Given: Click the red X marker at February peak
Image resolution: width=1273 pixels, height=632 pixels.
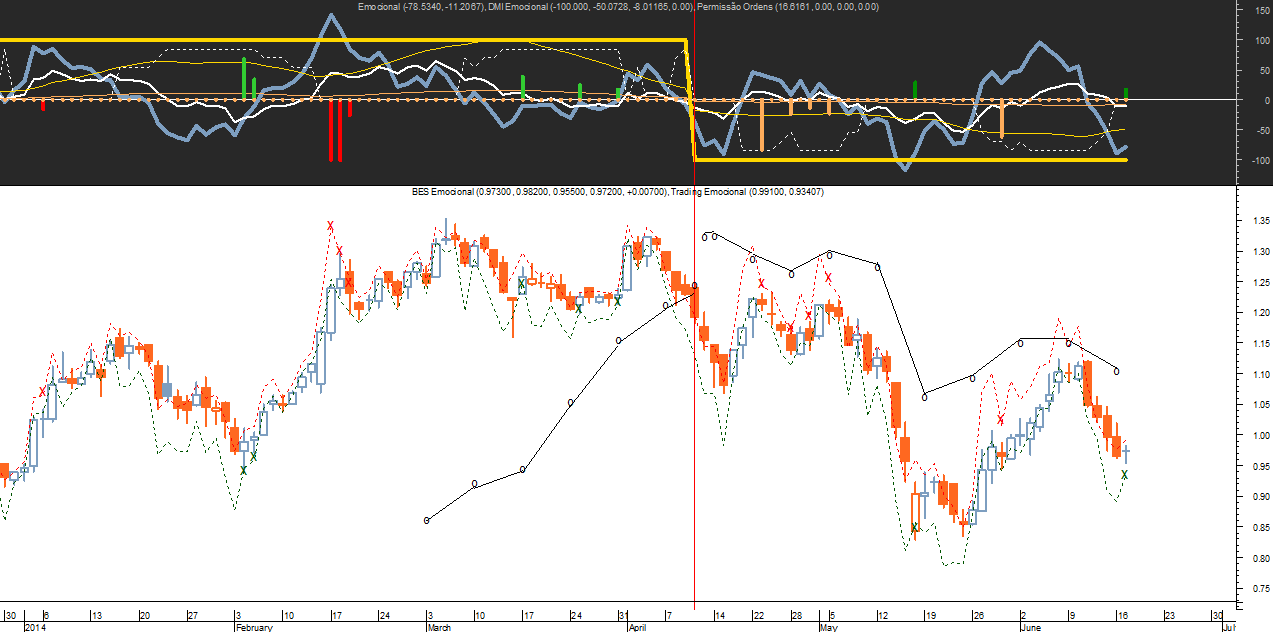Looking at the screenshot, I should [330, 226].
